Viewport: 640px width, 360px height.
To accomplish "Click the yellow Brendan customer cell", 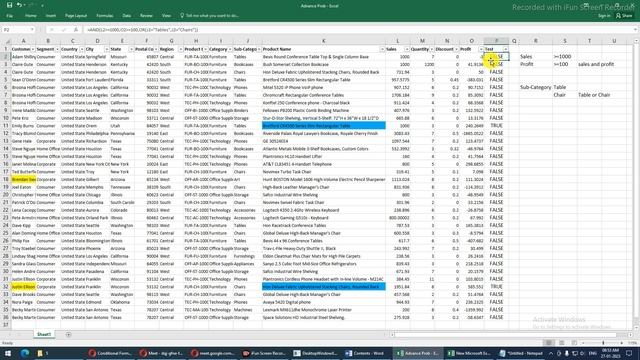I will pos(24,180).
